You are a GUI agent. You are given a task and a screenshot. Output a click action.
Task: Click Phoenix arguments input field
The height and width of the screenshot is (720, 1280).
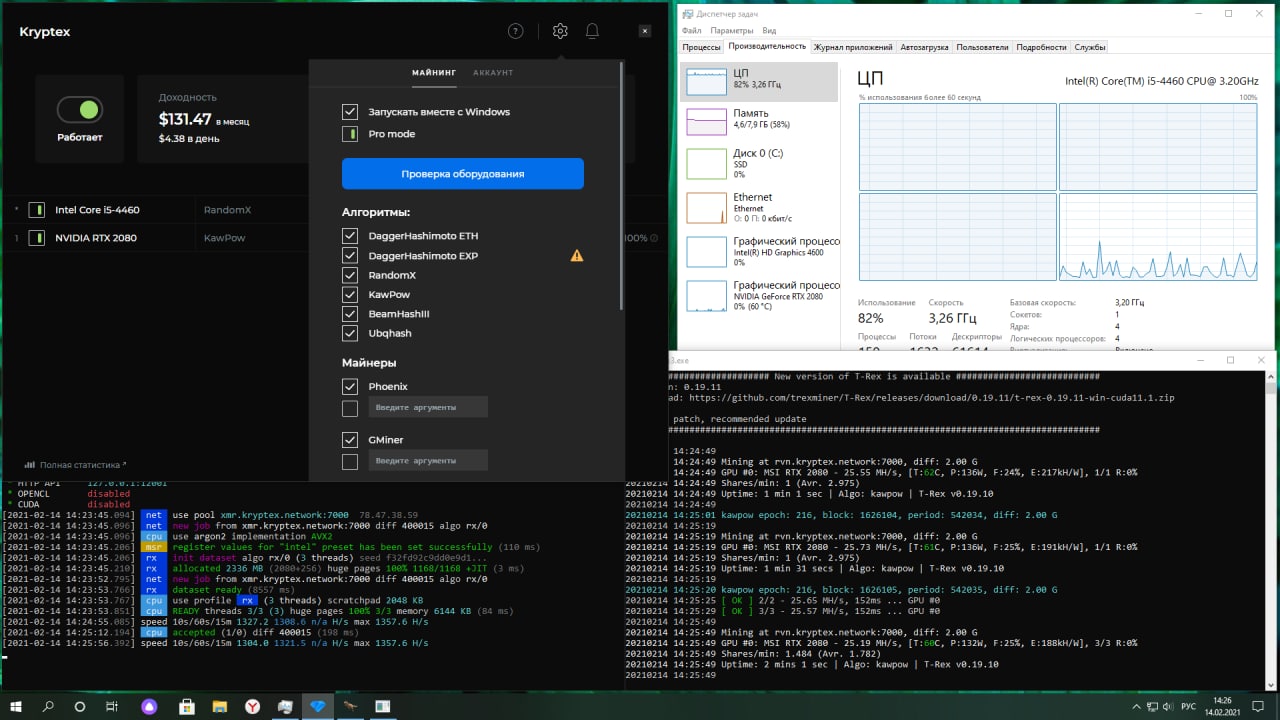(429, 407)
